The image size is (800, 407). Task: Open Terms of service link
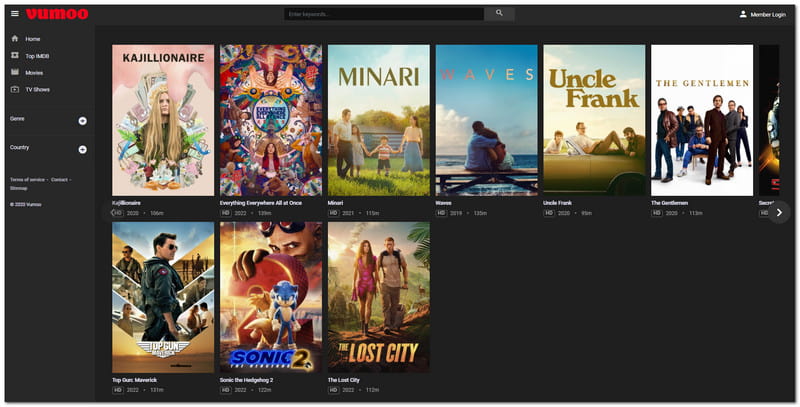coord(27,180)
